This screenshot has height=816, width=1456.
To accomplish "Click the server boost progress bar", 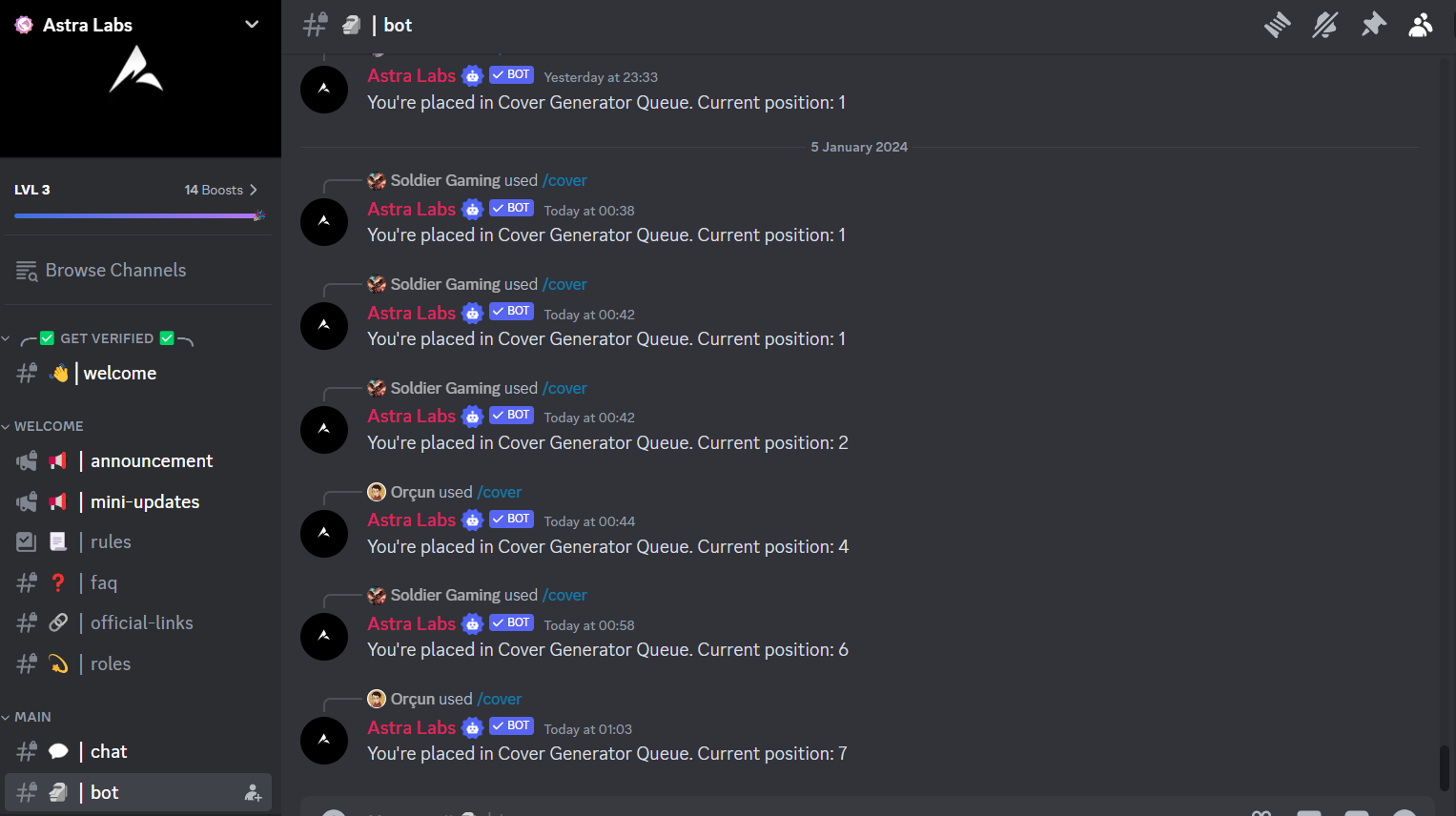I will pyautogui.click(x=139, y=216).
